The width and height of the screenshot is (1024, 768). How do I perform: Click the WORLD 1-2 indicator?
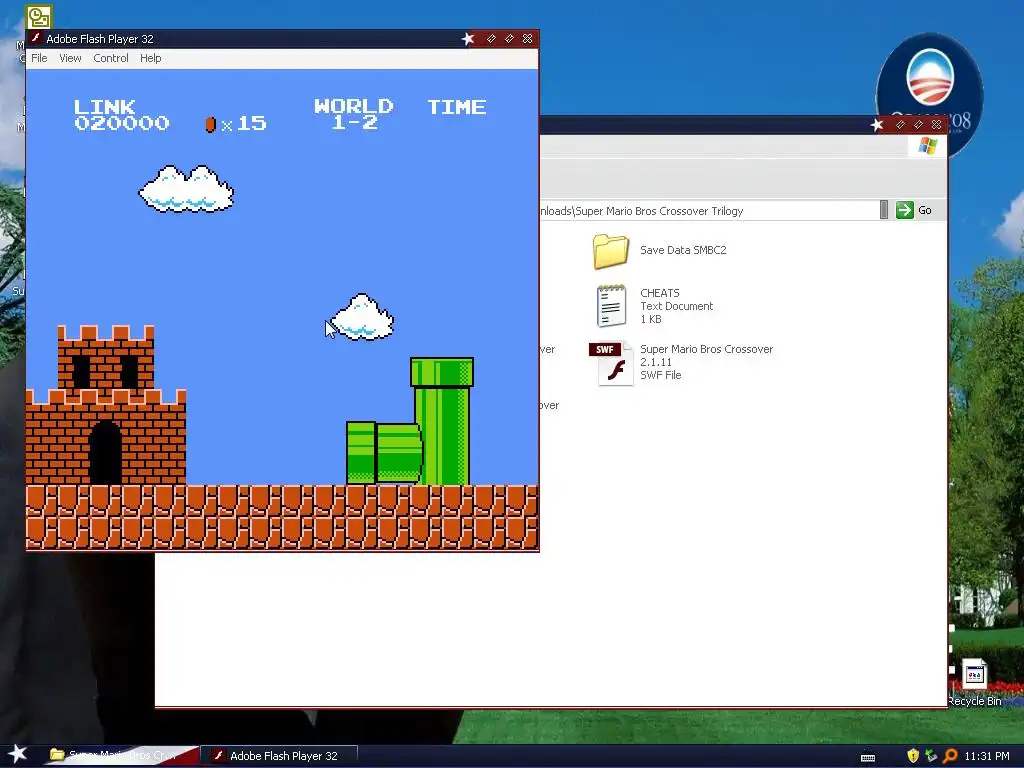pyautogui.click(x=353, y=115)
